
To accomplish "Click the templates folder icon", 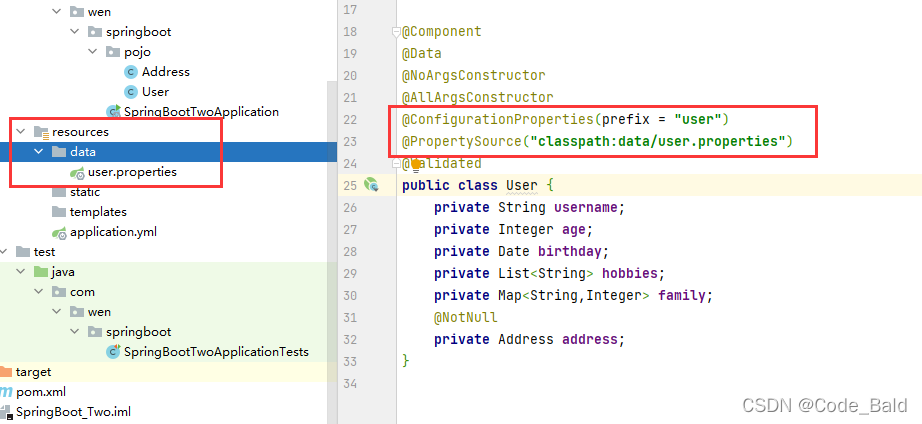I will coord(59,212).
